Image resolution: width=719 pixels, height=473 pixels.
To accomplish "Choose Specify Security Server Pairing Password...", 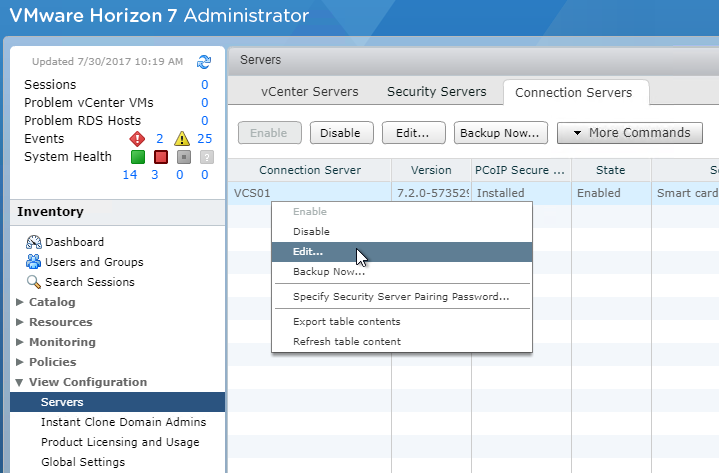I will pos(402,297).
